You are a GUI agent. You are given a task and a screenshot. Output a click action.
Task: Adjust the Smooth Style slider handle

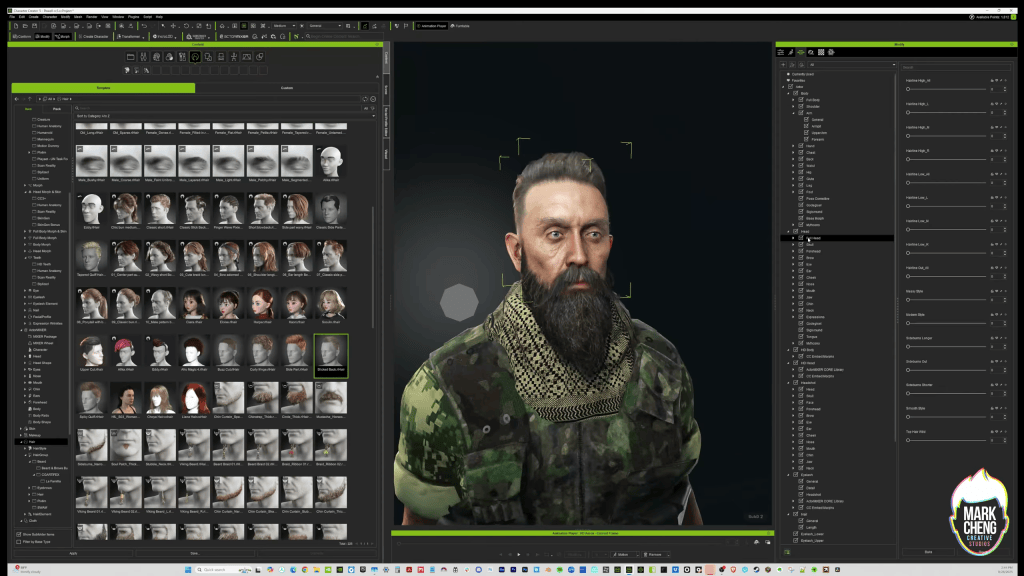(908, 417)
